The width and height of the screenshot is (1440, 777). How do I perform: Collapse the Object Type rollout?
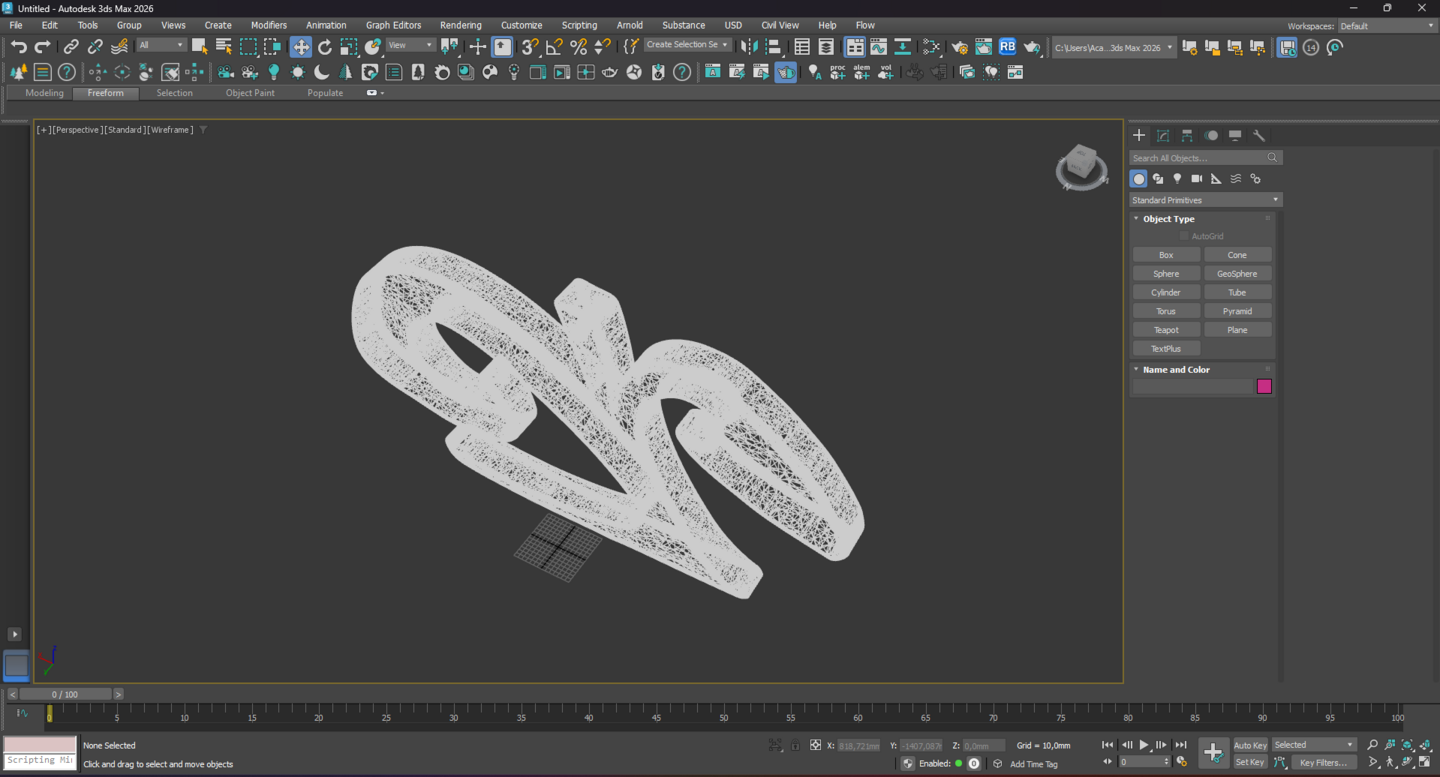pyautogui.click(x=1168, y=219)
